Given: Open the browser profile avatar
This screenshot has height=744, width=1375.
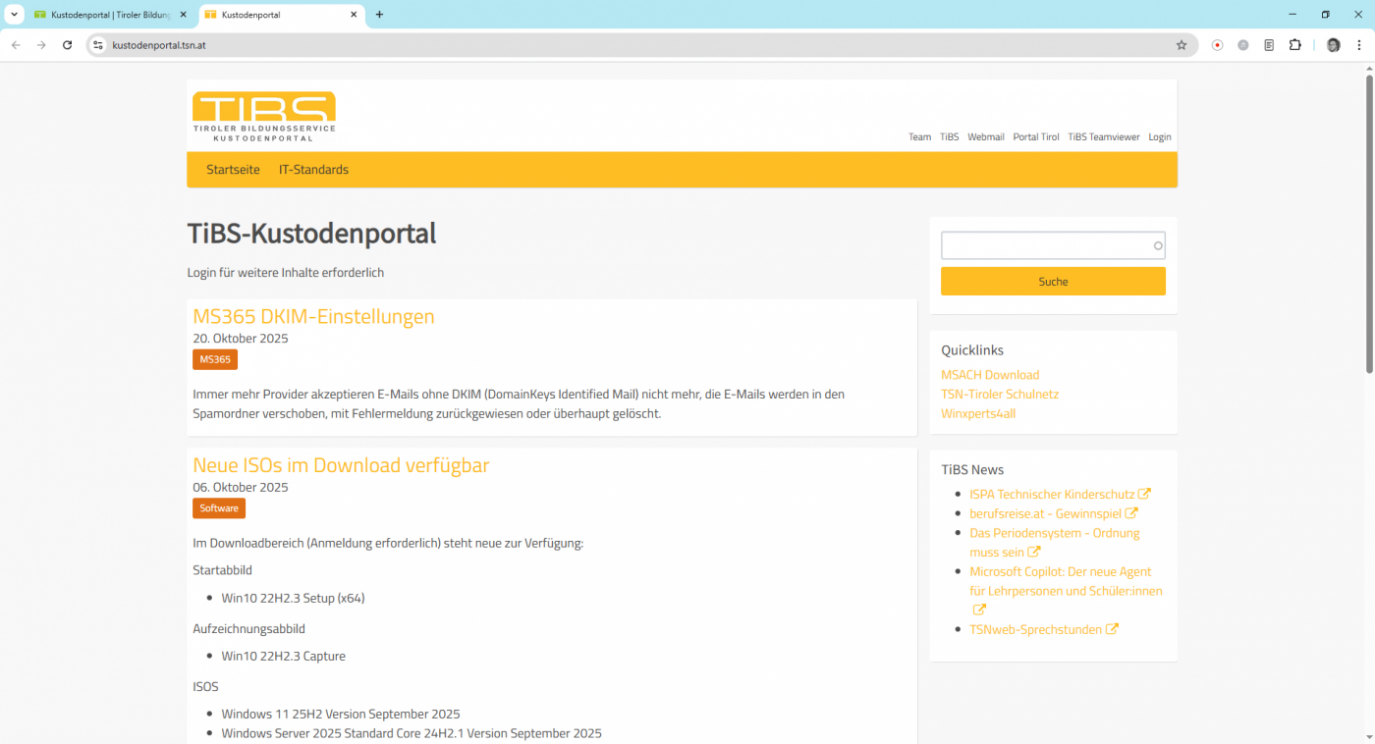Looking at the screenshot, I should pyautogui.click(x=1333, y=45).
